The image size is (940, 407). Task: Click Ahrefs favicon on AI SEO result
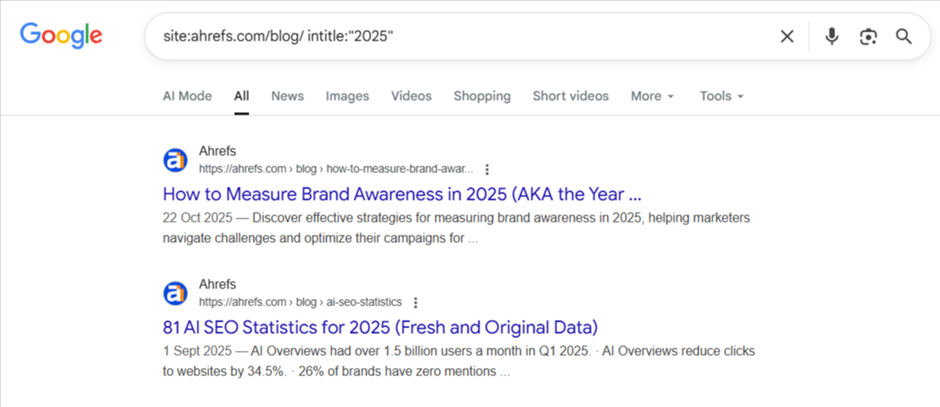pyautogui.click(x=175, y=293)
